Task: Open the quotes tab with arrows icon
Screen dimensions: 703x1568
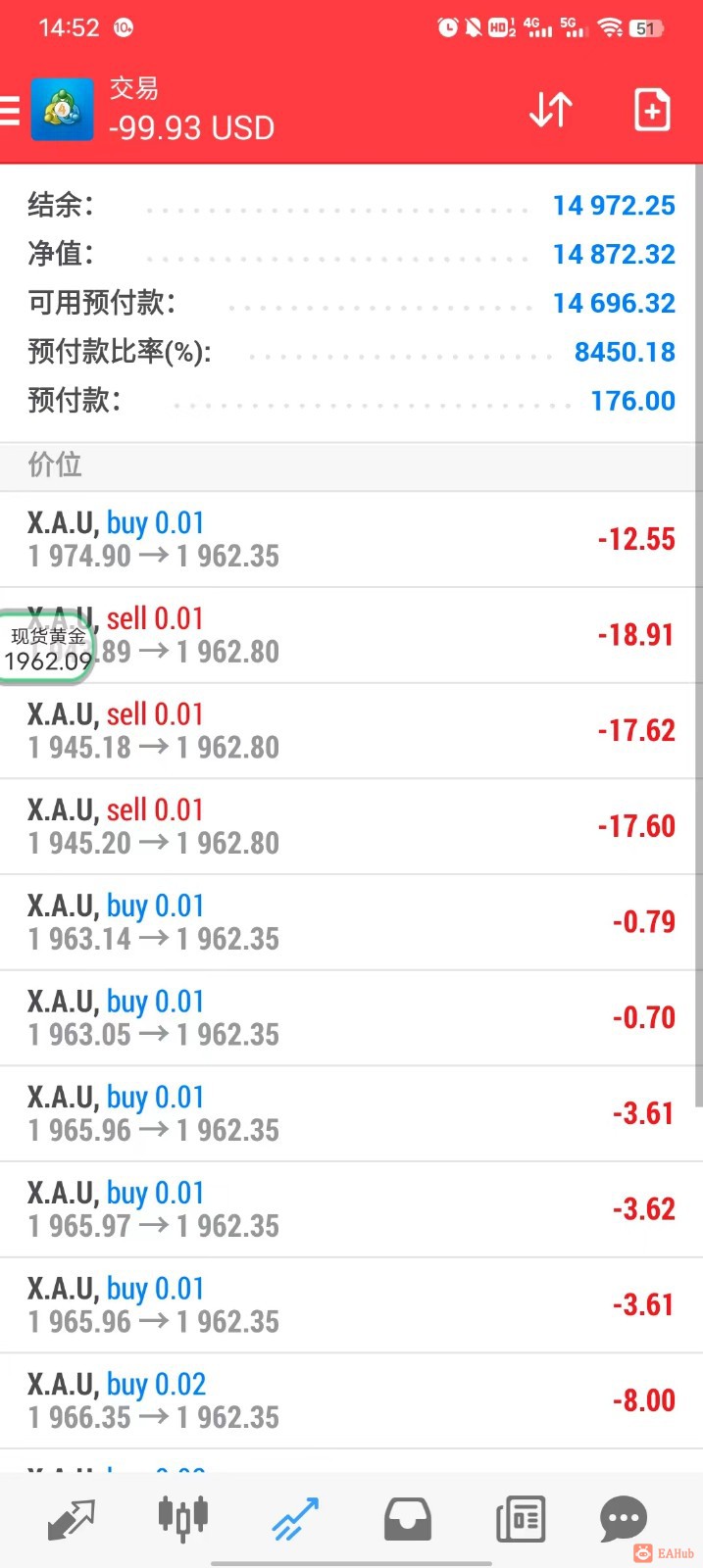Action: pyautogui.click(x=72, y=1519)
